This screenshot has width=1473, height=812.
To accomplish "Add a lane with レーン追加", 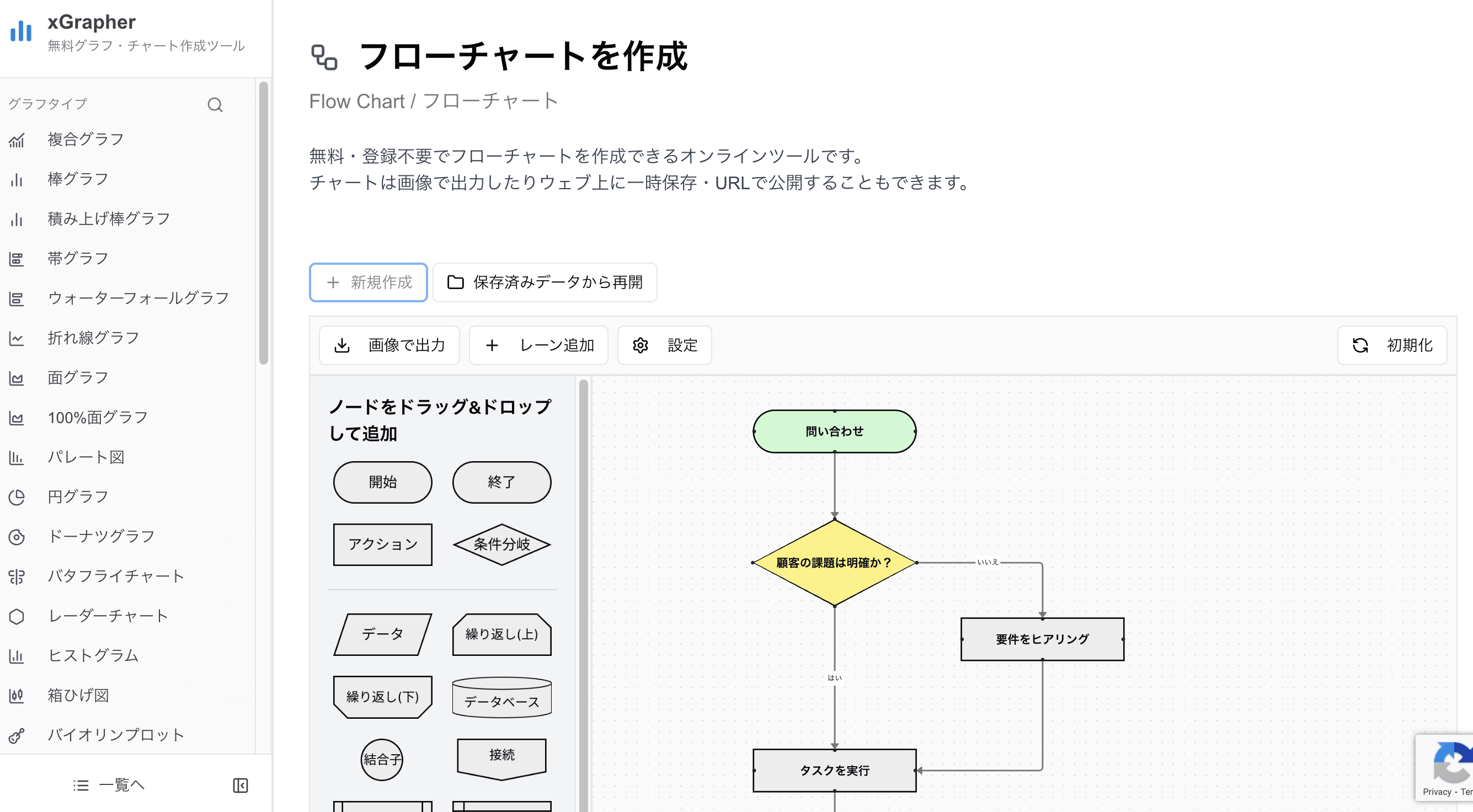I will [538, 345].
